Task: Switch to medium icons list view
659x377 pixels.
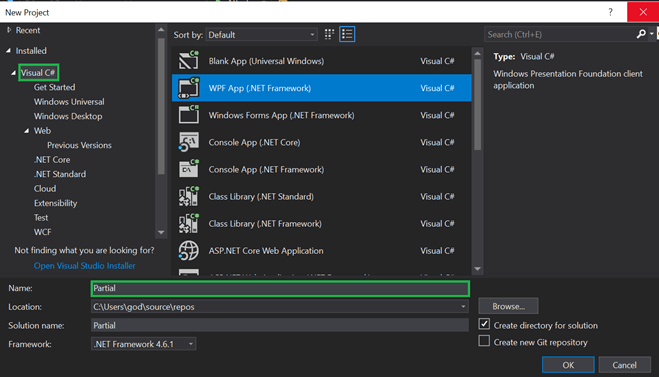Action: coord(347,34)
